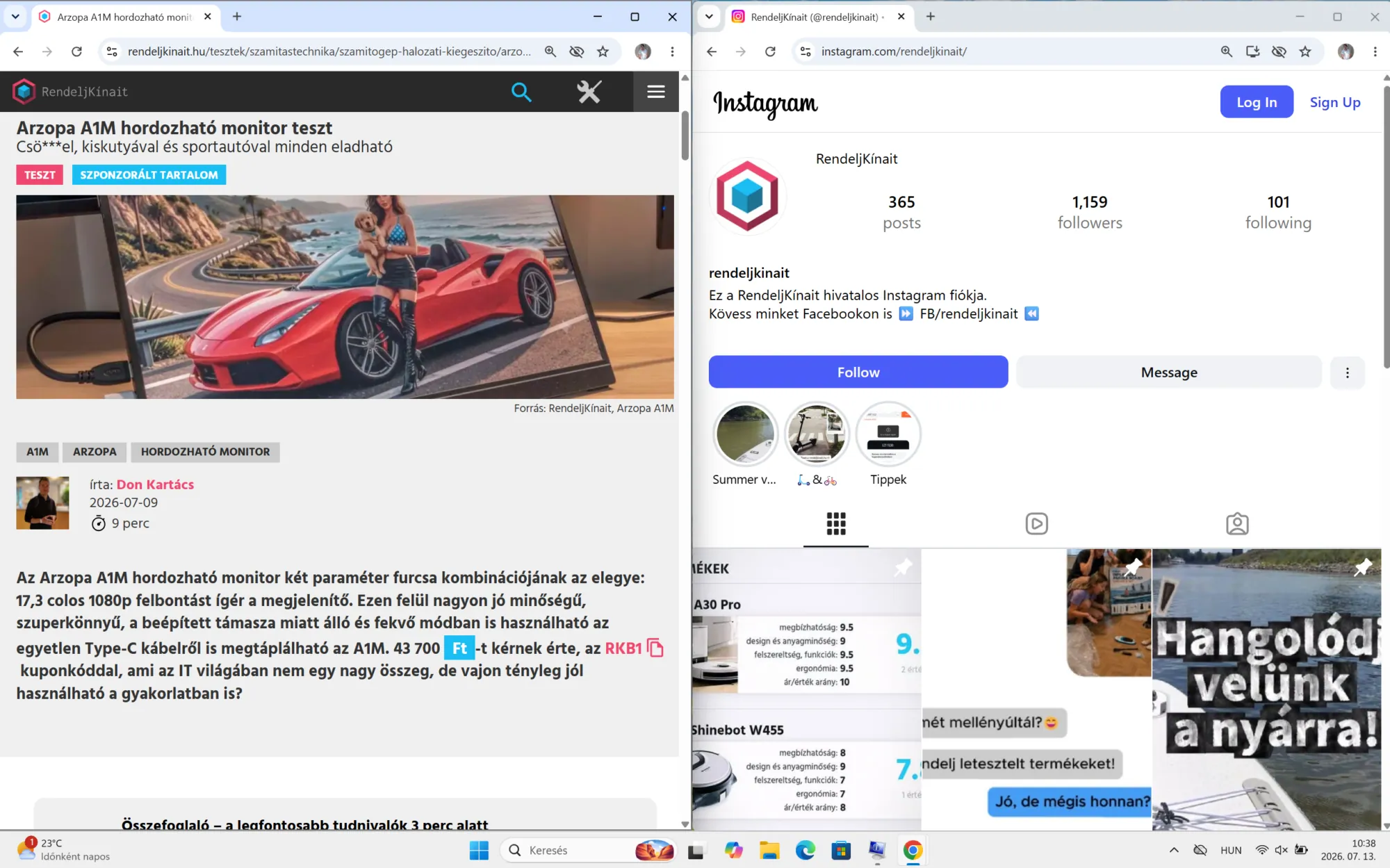Click the SZPONZORÁLT TARTALOM label
Screen dimensions: 1390x868
tap(149, 175)
